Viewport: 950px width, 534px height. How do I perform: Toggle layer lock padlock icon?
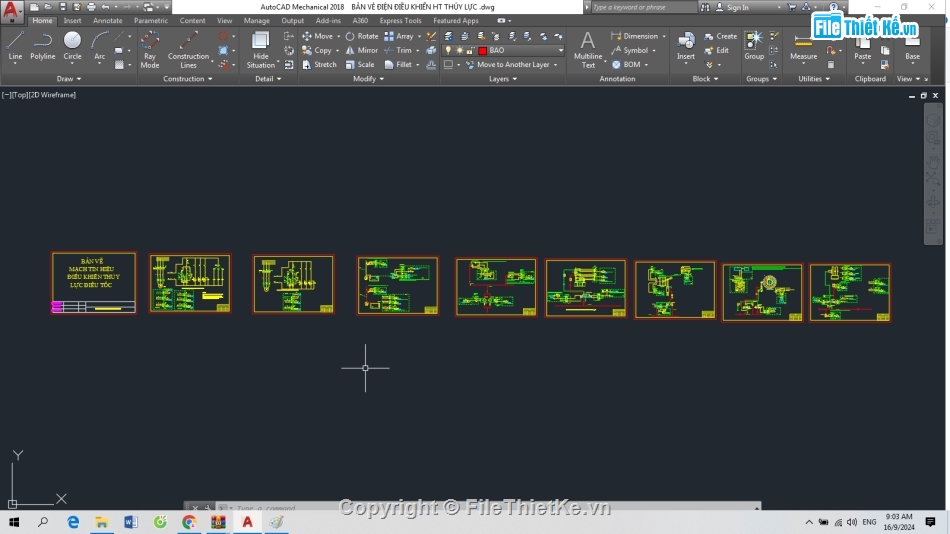coord(470,50)
